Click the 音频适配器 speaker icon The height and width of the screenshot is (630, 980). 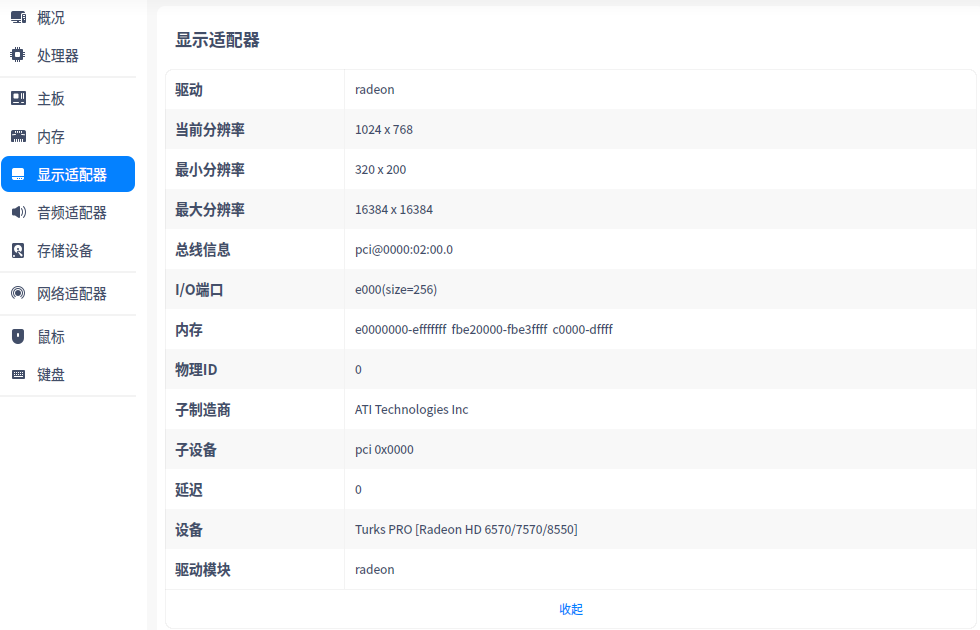click(x=19, y=212)
